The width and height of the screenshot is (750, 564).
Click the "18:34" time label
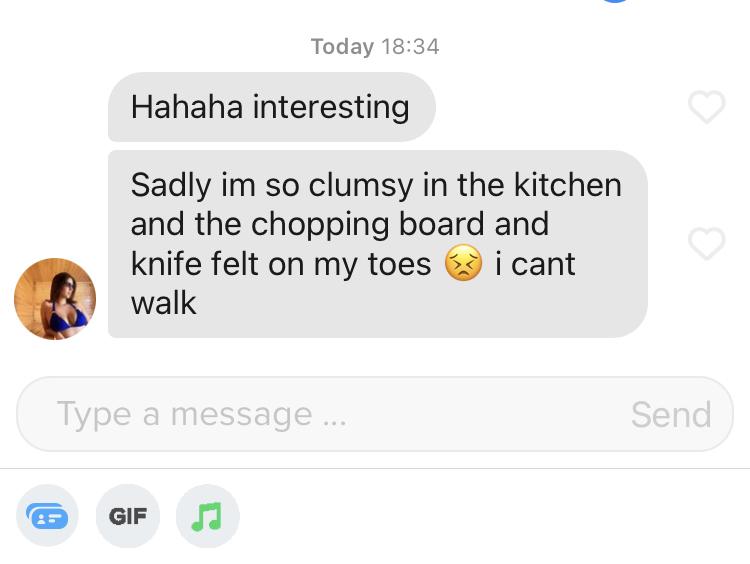pos(410,47)
